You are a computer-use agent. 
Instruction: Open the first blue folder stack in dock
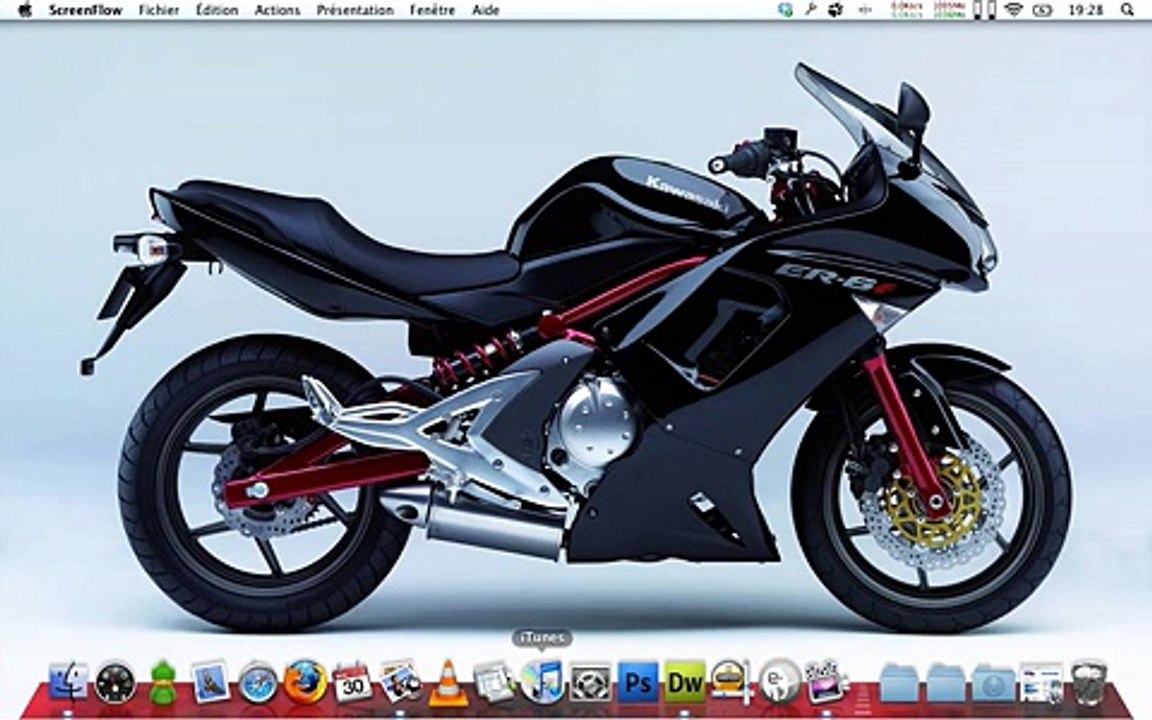click(x=898, y=683)
